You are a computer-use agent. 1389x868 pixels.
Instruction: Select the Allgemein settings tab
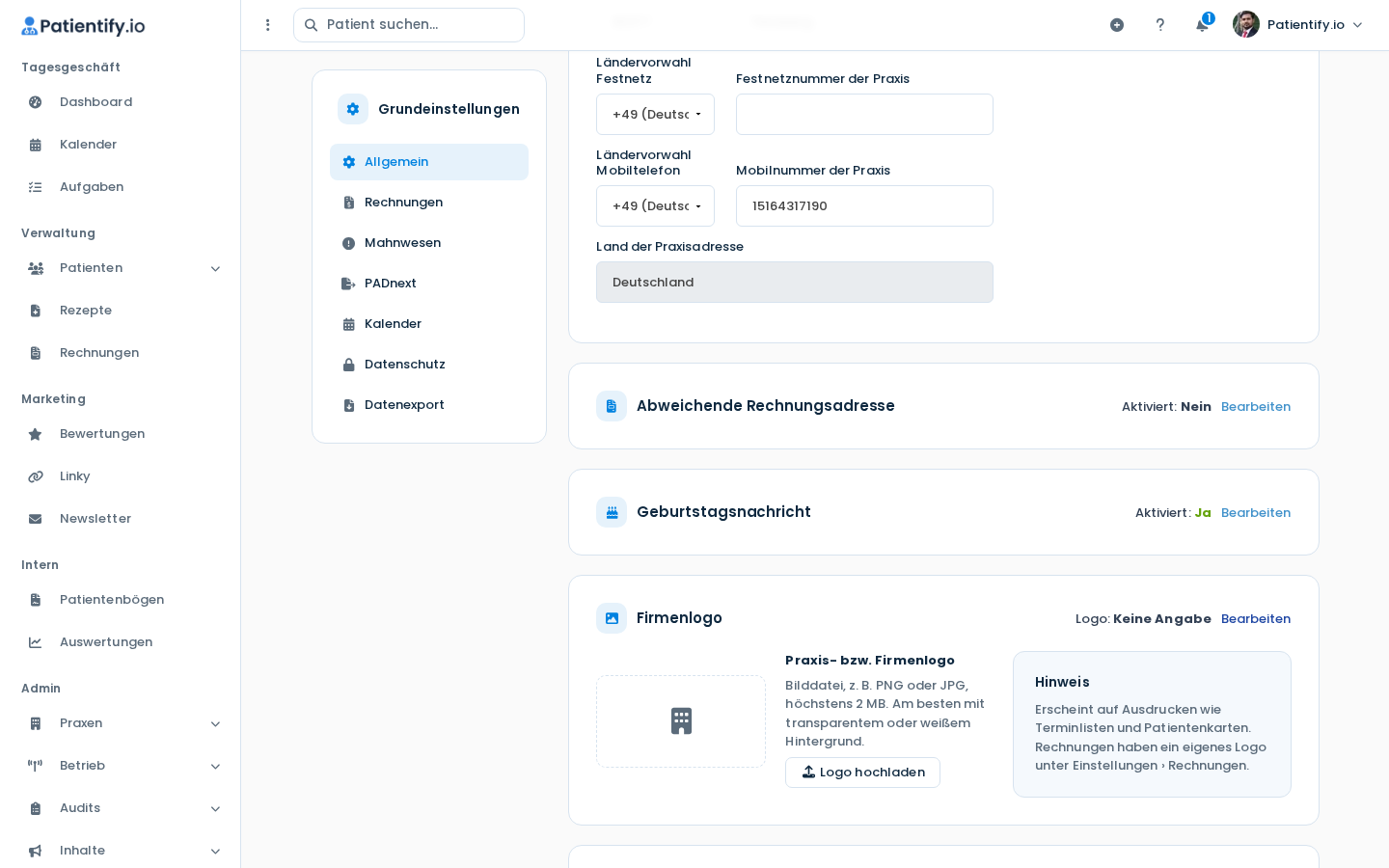pos(429,162)
